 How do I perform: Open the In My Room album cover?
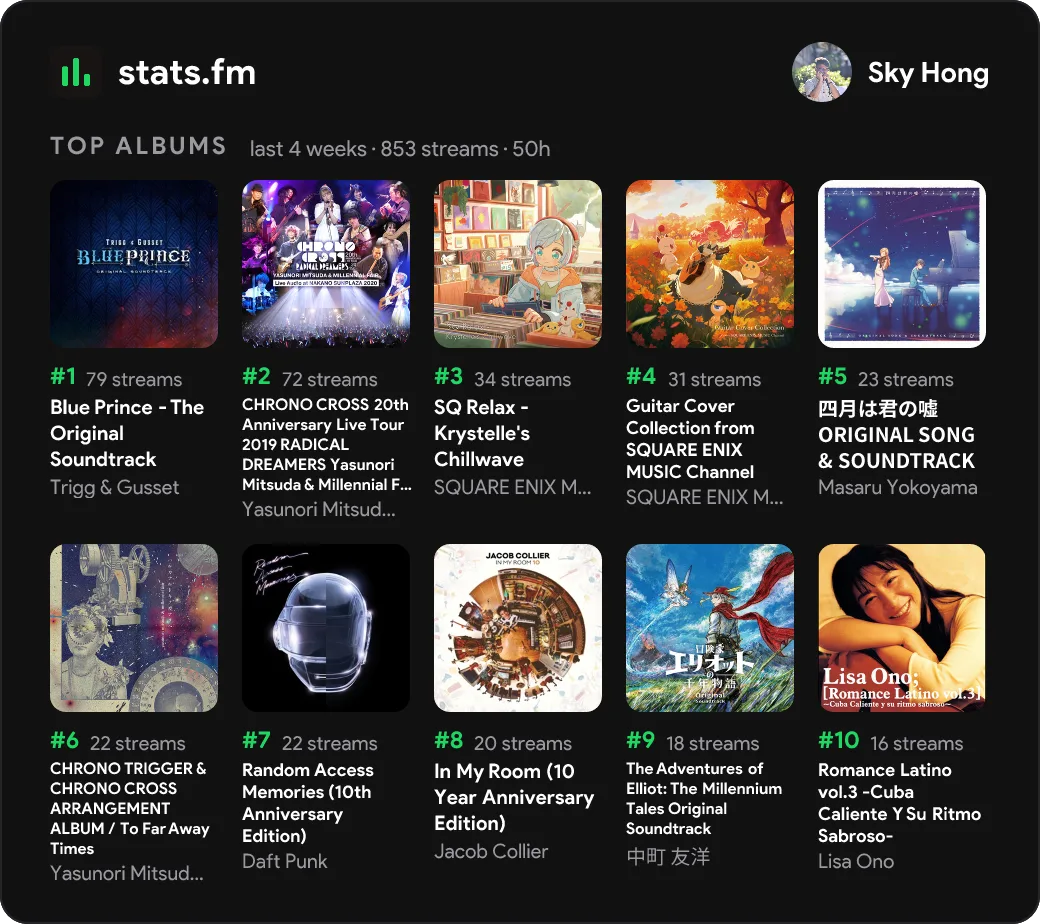coord(518,628)
